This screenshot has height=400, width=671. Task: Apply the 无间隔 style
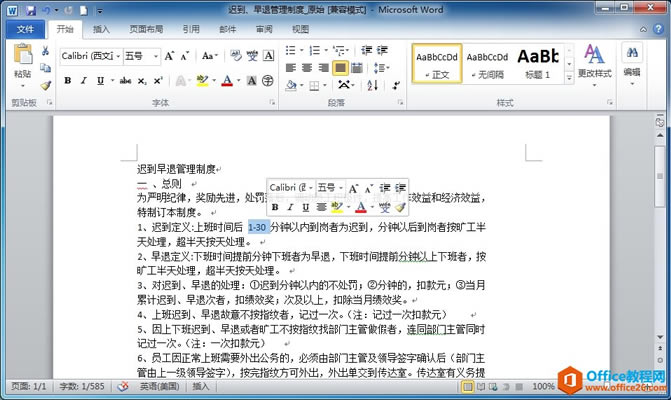pos(487,63)
